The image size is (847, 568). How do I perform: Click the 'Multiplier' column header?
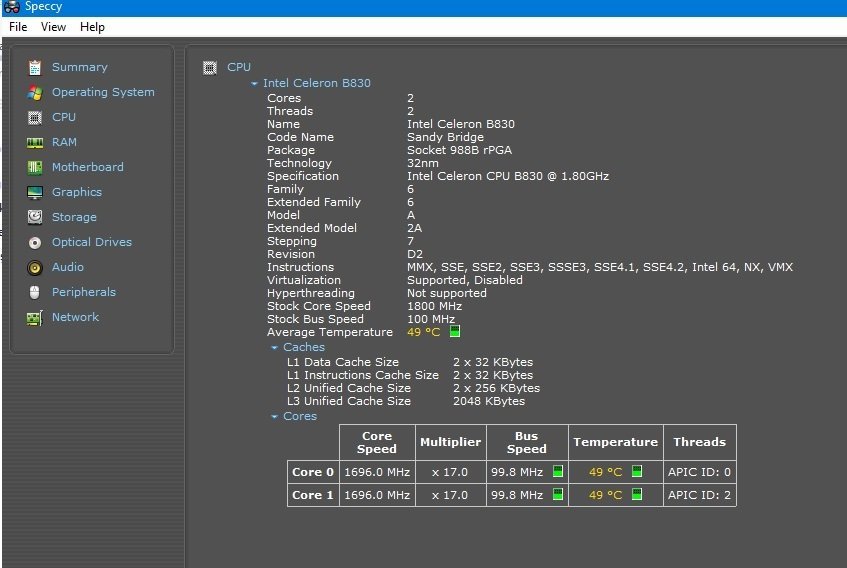coord(451,442)
